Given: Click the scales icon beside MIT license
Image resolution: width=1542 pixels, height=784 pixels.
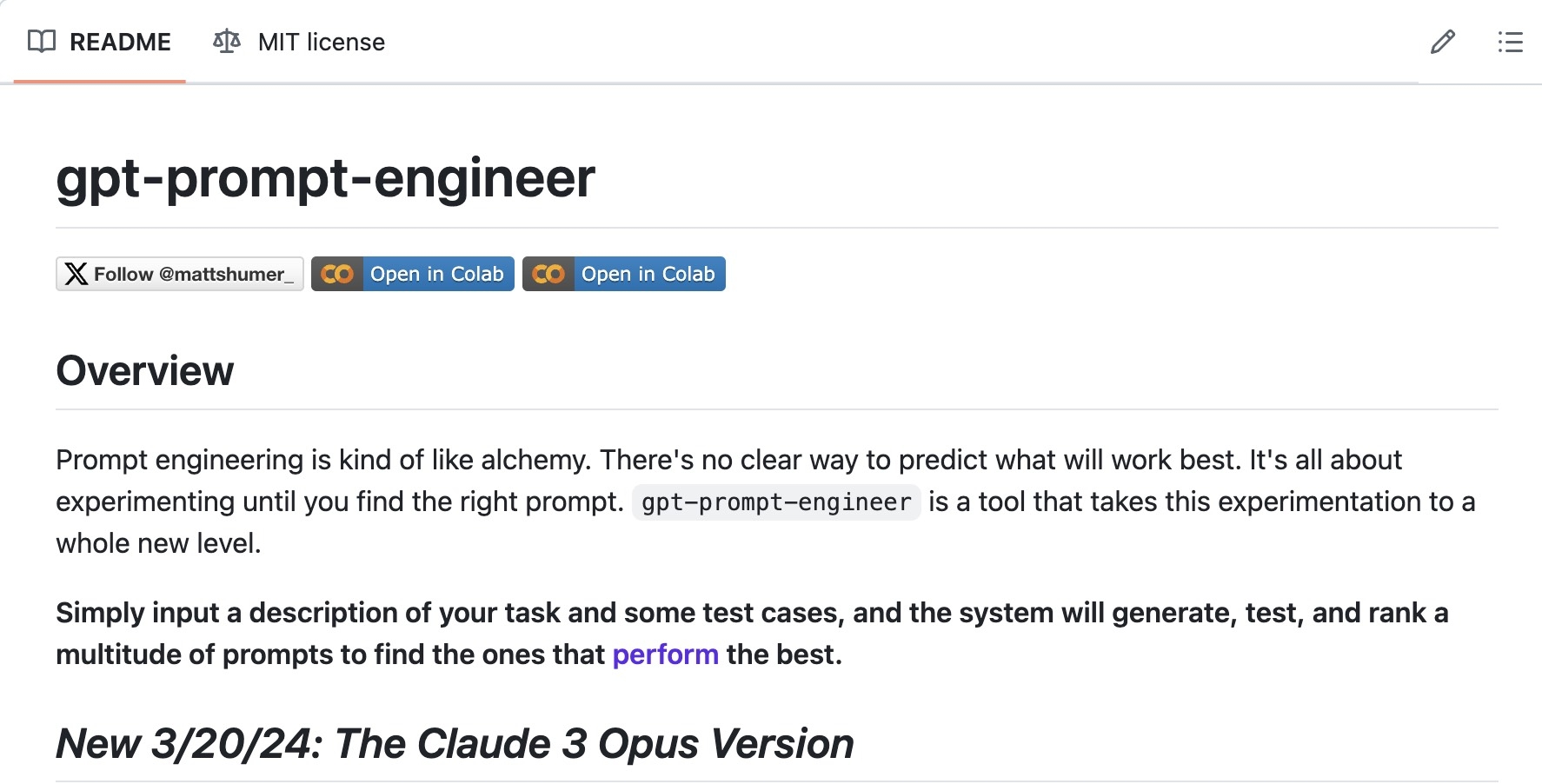Looking at the screenshot, I should (x=227, y=41).
